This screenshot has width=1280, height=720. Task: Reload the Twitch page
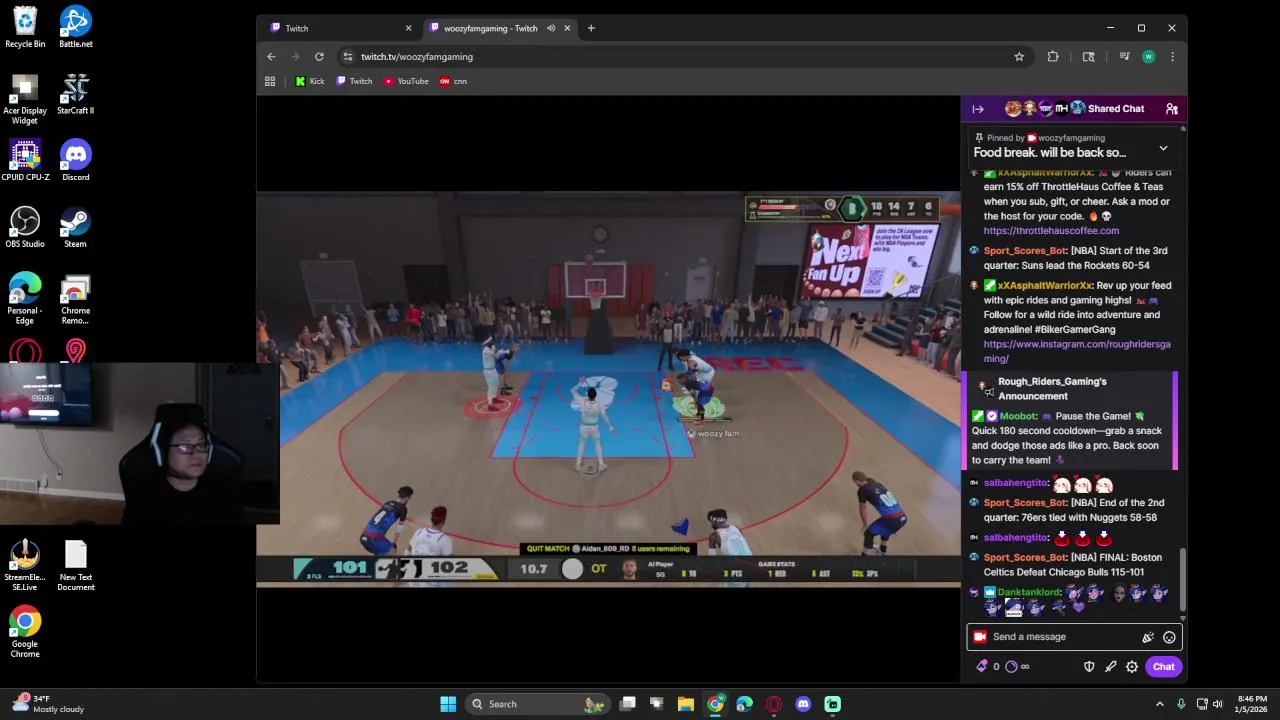tap(319, 57)
